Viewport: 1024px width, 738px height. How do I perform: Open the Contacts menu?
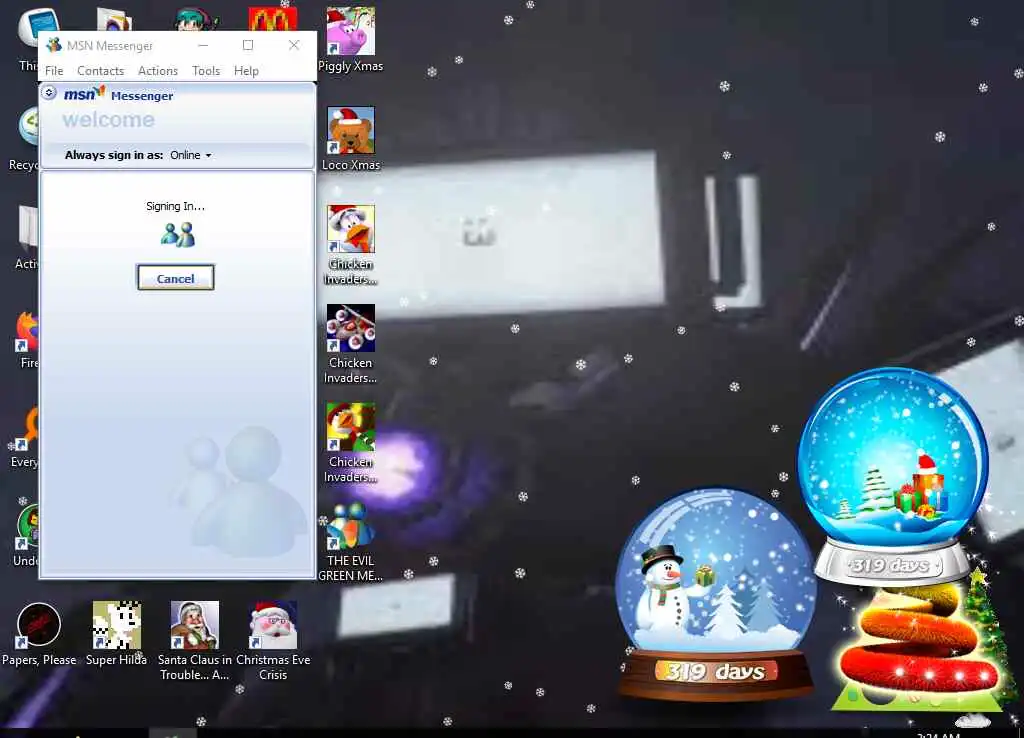(x=101, y=71)
